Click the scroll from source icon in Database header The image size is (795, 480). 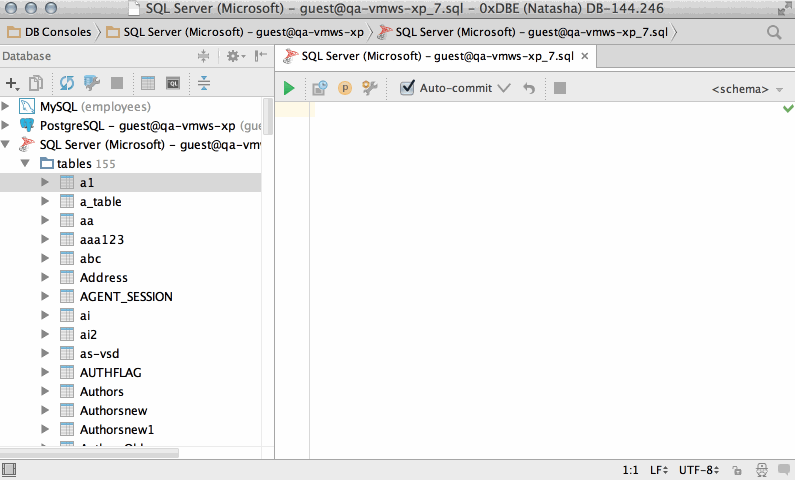[x=203, y=56]
